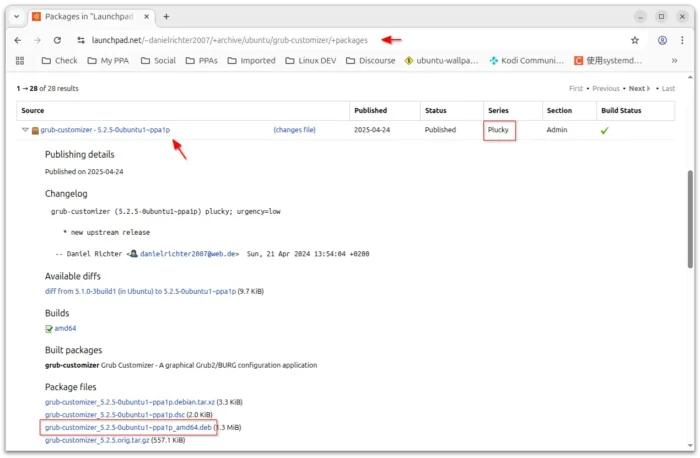The image size is (700, 458).
Task: Open grub-customizer - 5.2.5-0ubuntu1~ppa1p source link
Action: [x=105, y=130]
